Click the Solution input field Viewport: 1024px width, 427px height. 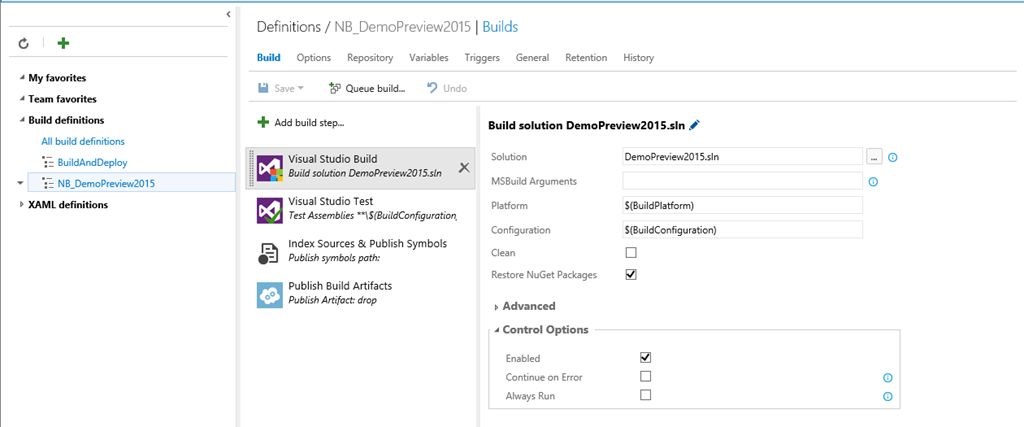743,157
